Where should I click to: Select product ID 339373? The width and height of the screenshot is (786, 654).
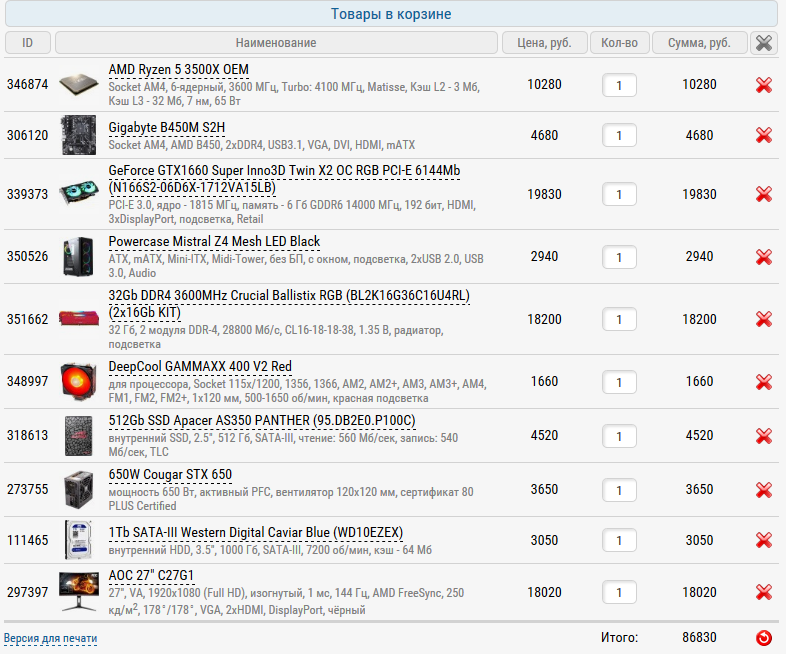(28, 194)
